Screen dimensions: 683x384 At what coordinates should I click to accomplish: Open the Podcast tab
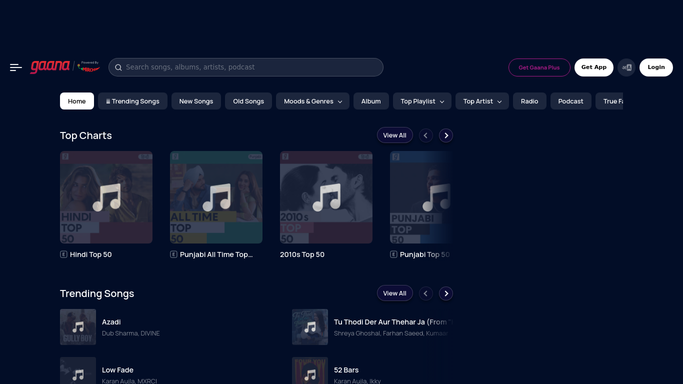[x=571, y=101]
